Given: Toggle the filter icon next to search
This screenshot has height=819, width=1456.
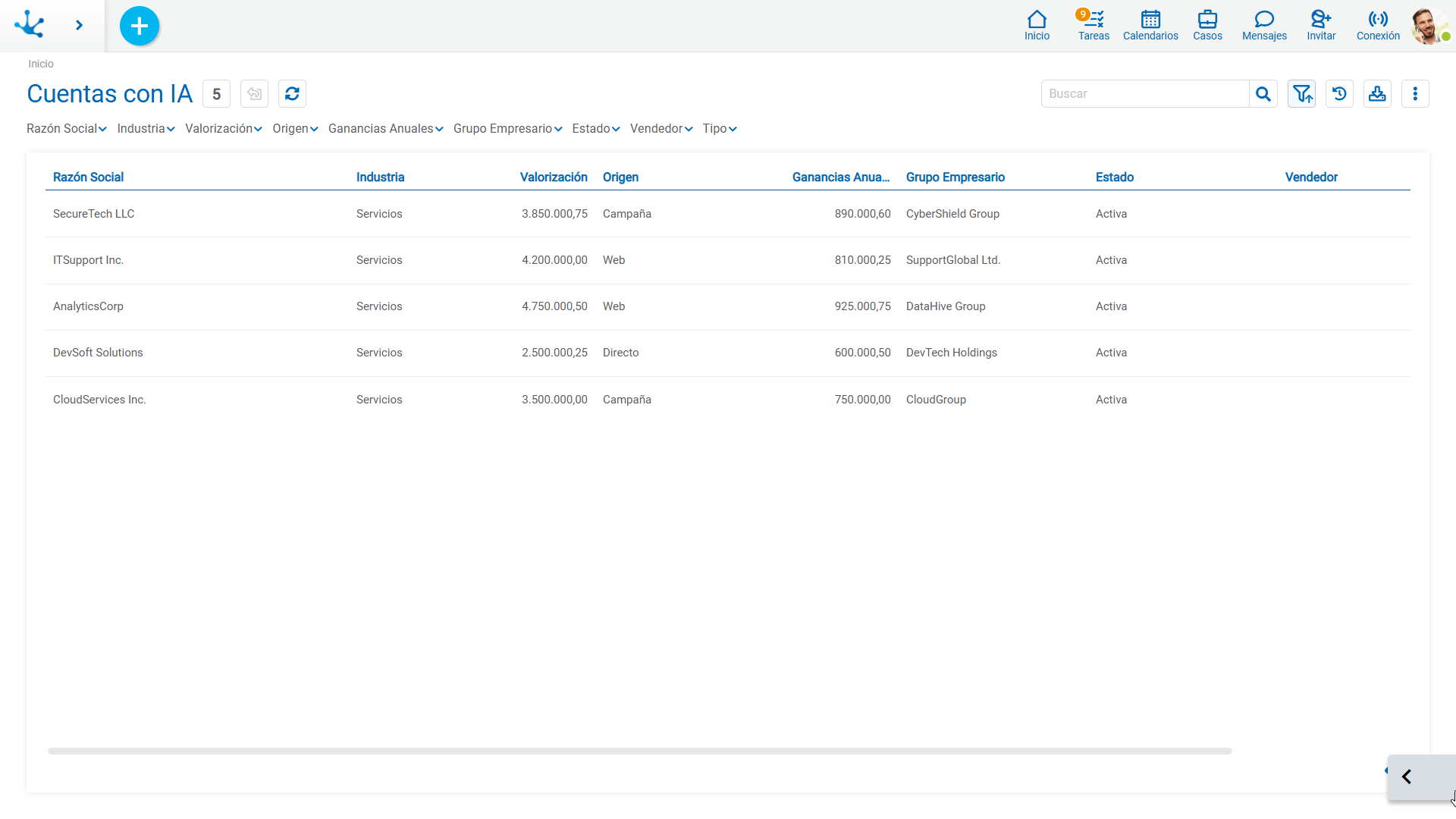Looking at the screenshot, I should [1302, 94].
